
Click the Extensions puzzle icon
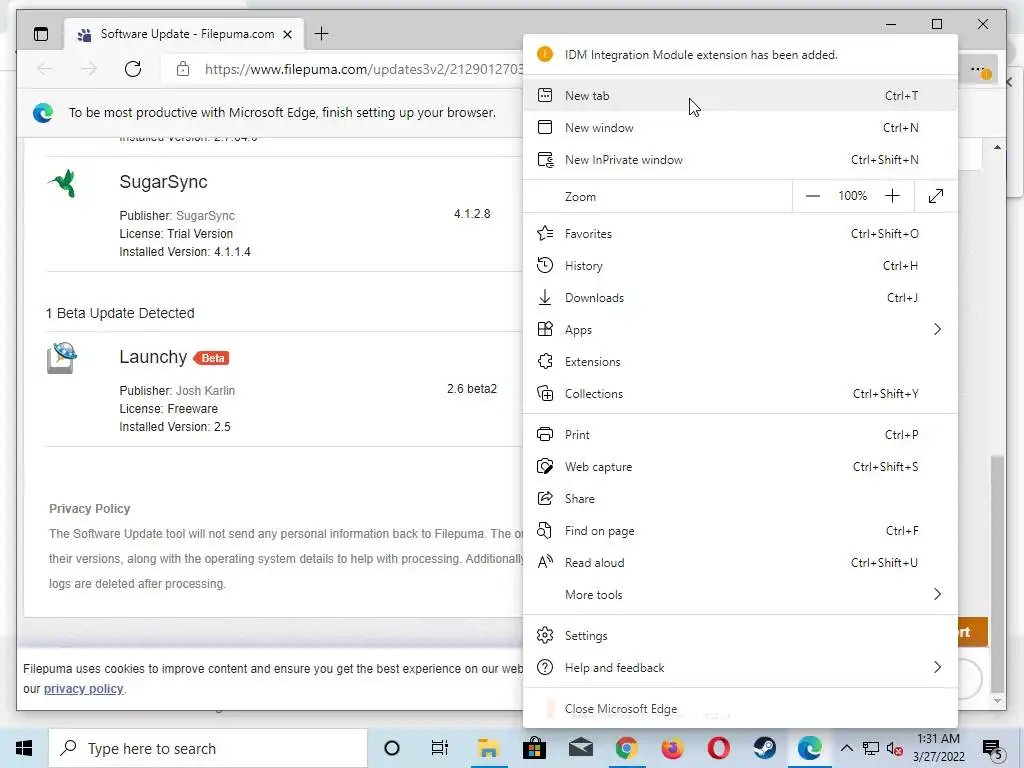545,361
